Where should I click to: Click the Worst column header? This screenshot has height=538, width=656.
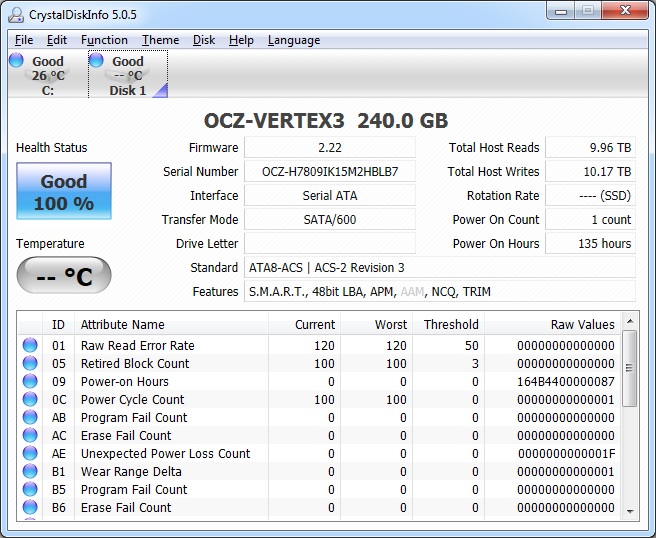(377, 325)
